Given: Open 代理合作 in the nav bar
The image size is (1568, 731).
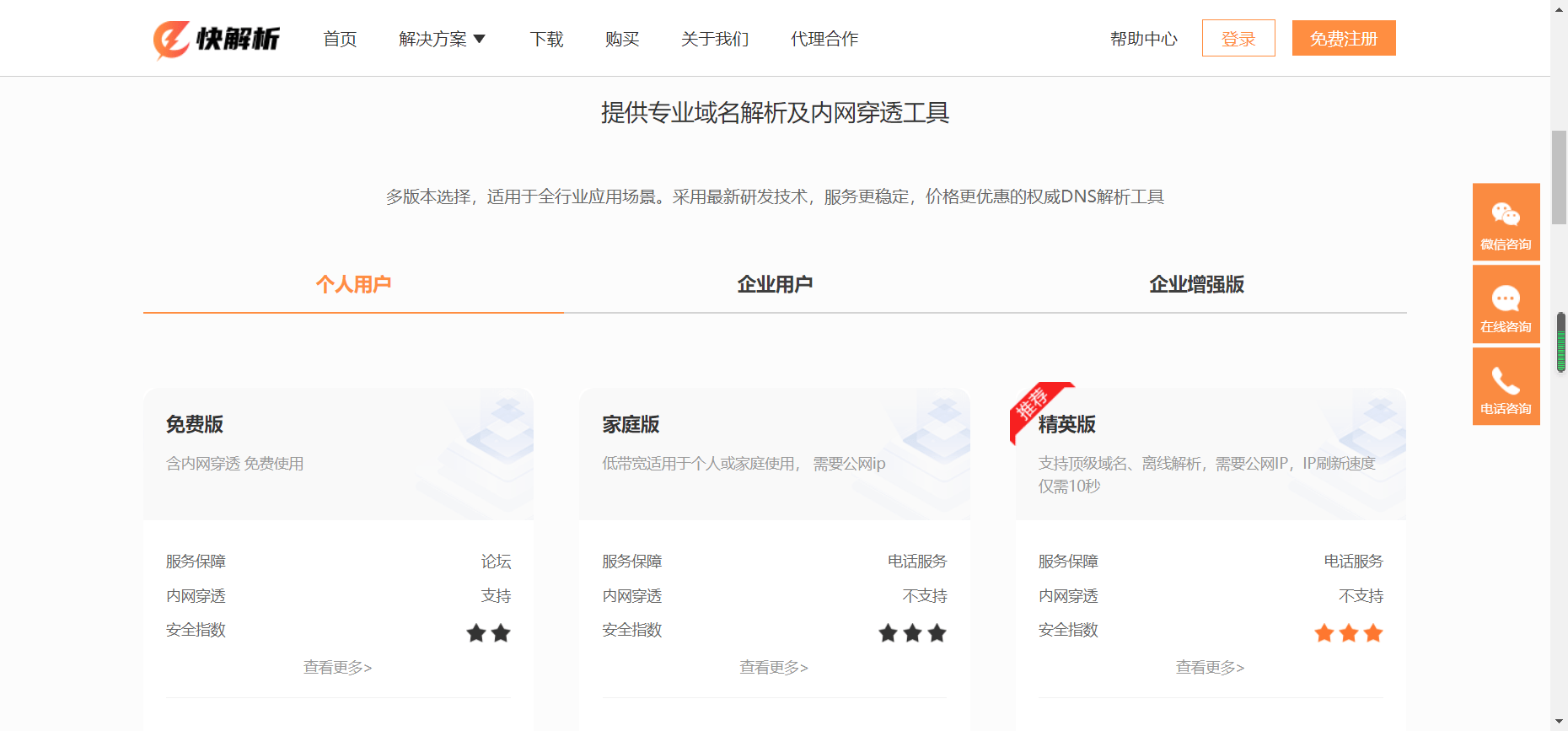Looking at the screenshot, I should pos(824,39).
